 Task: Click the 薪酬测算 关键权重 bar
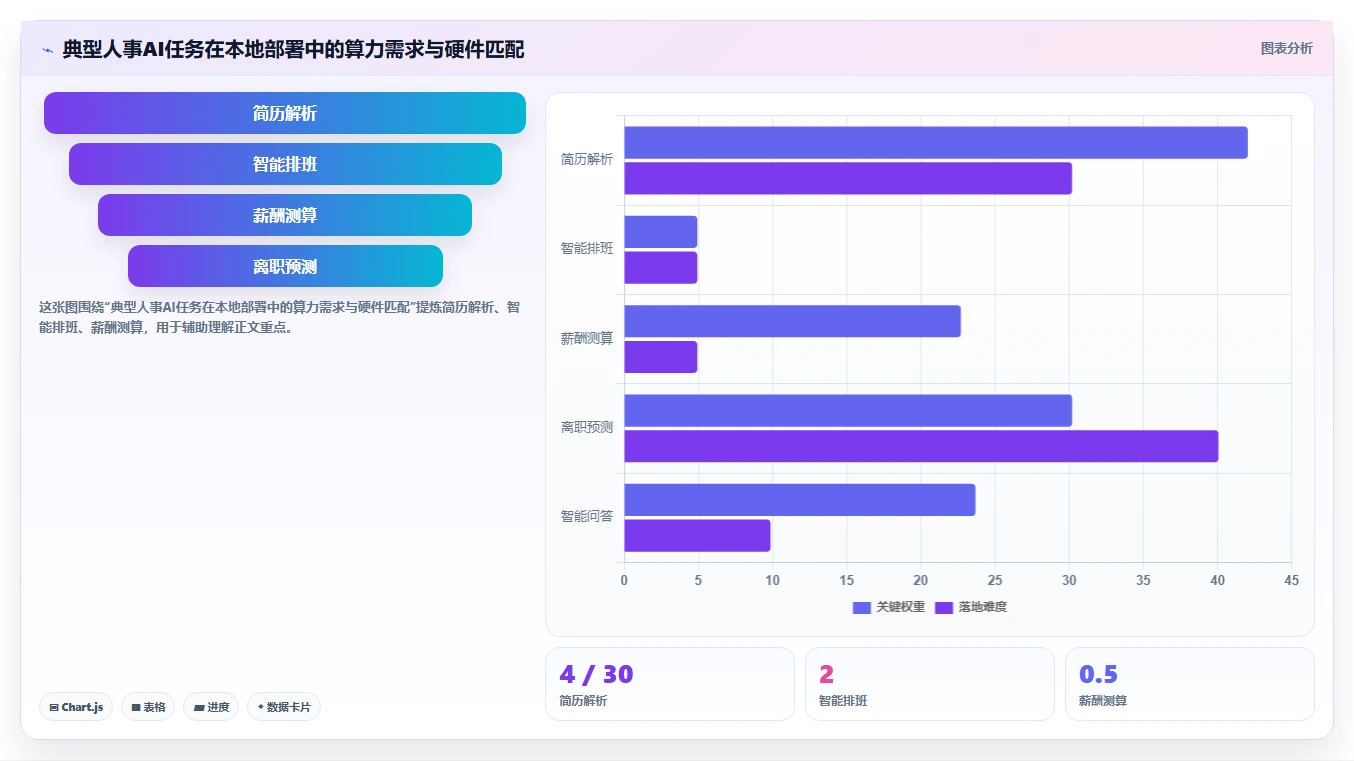pos(793,321)
